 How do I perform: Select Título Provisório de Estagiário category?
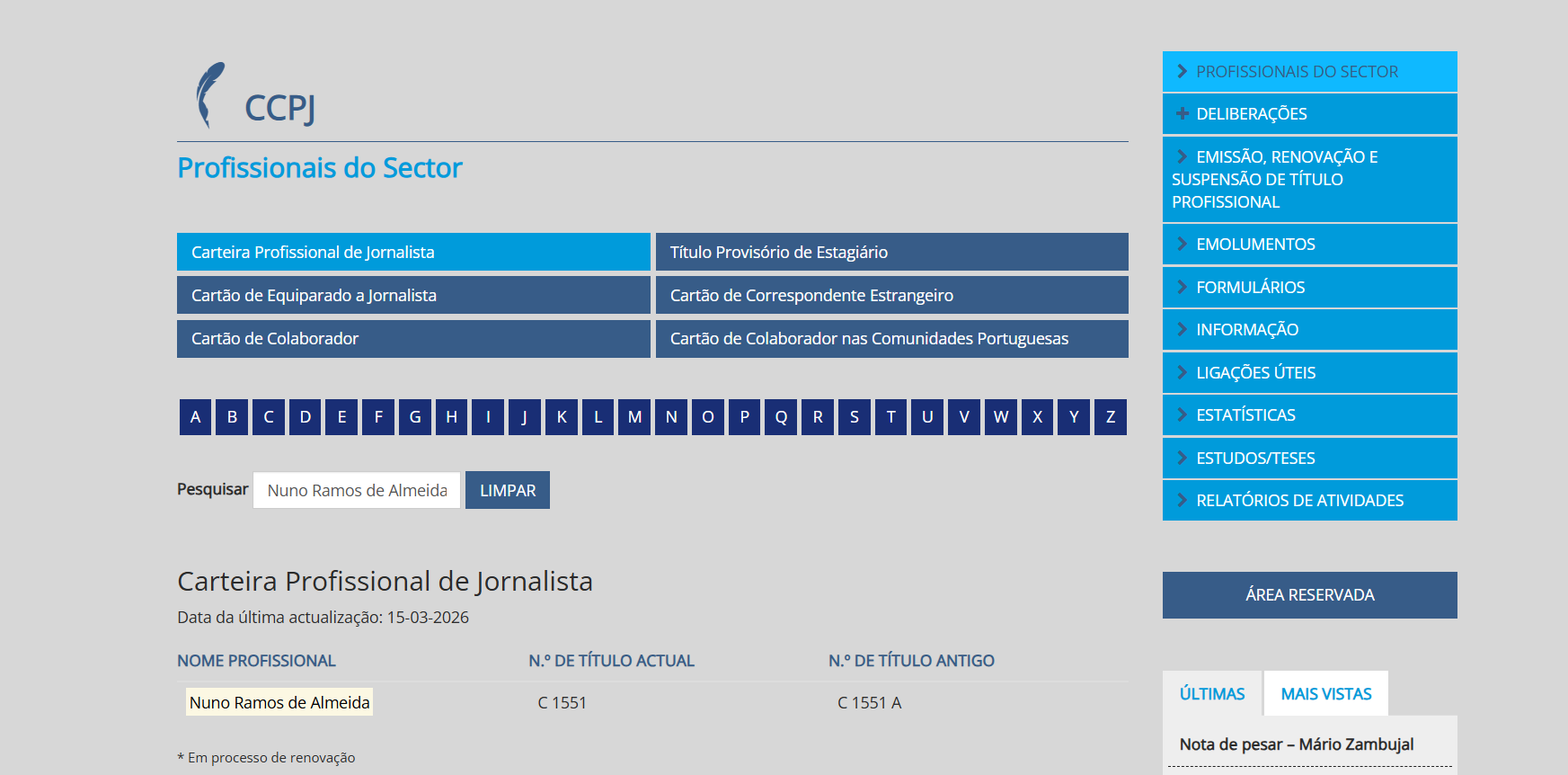tap(890, 253)
